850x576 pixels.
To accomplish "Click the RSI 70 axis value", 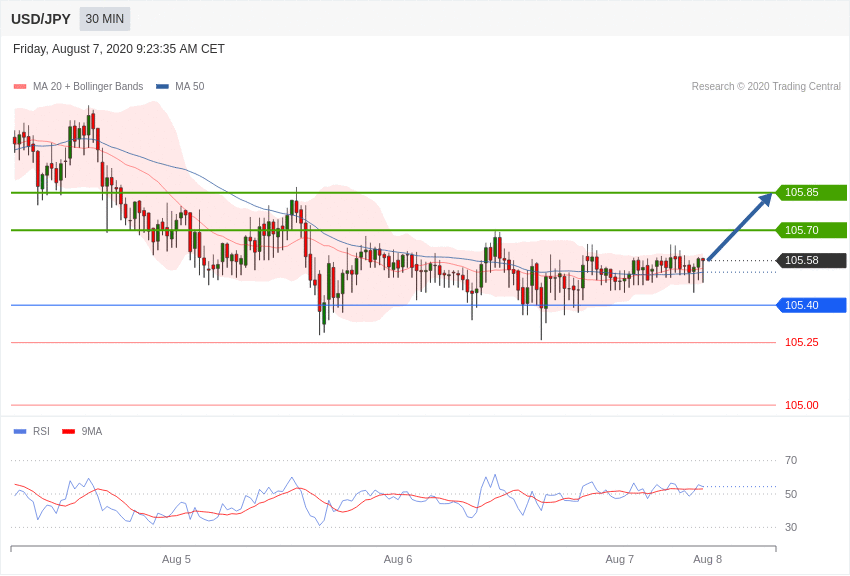I will [x=791, y=461].
